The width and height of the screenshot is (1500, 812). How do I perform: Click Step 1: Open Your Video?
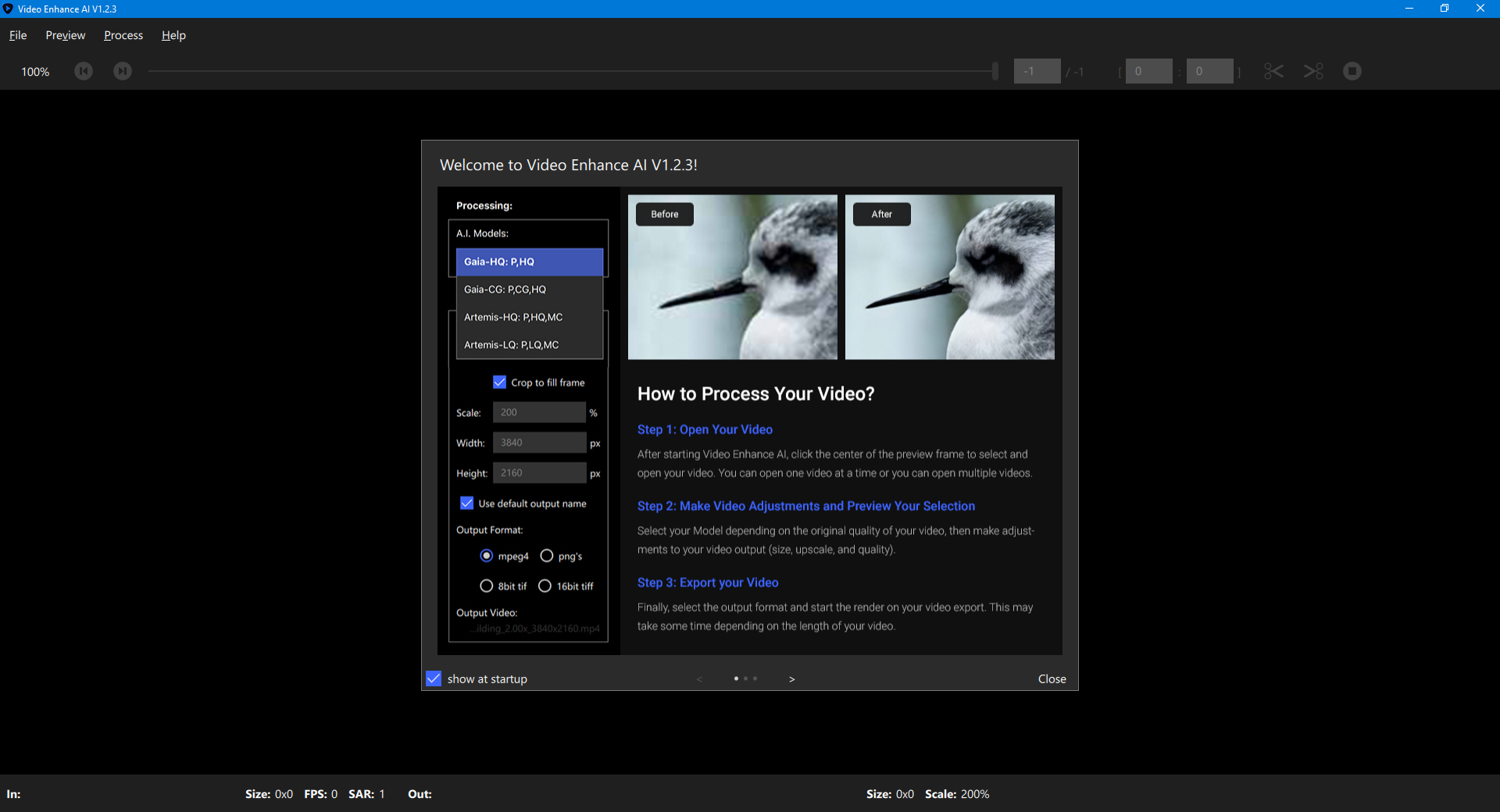(705, 429)
